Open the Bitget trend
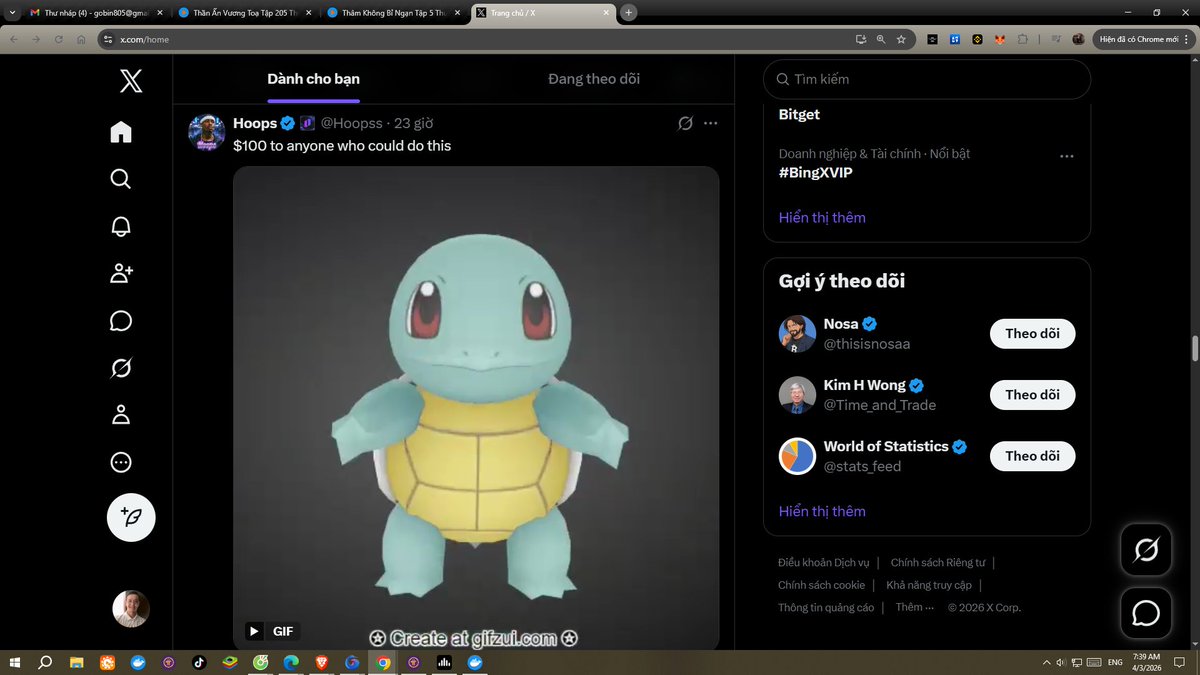 799,114
